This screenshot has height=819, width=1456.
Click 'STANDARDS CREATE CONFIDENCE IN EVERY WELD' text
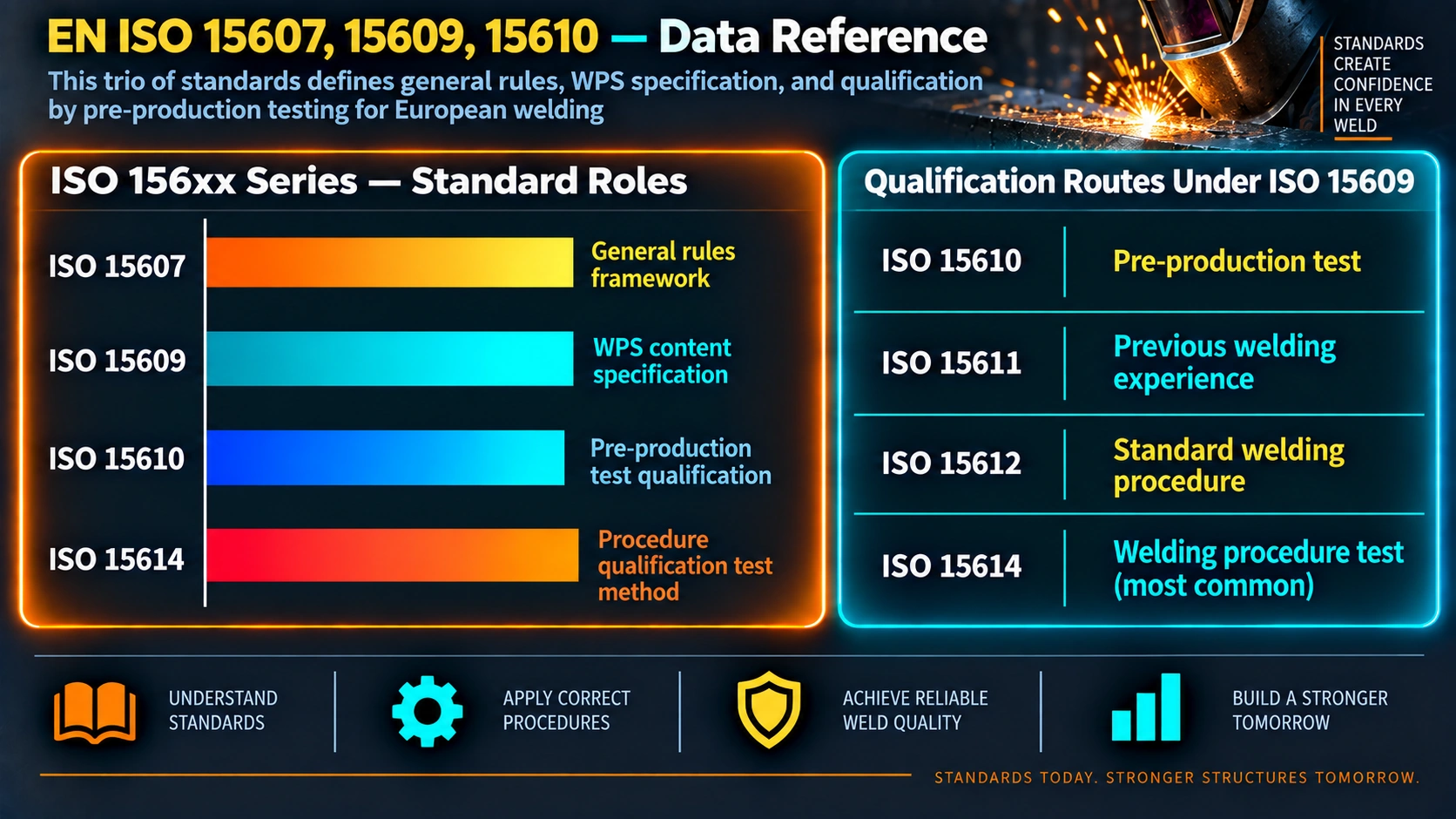(x=1383, y=85)
